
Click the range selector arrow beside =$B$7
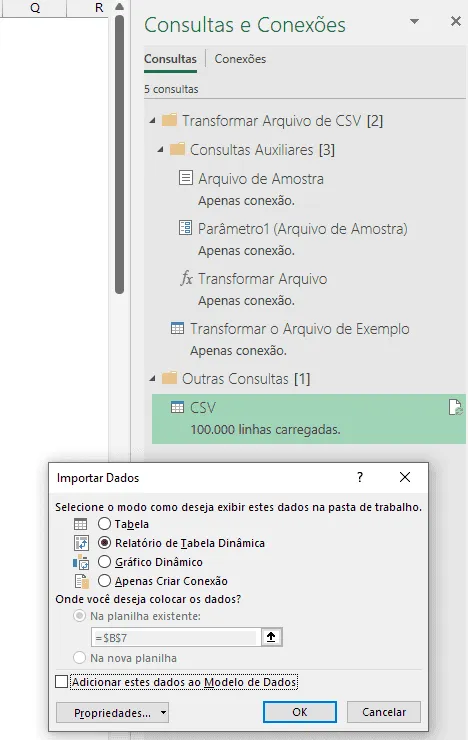tap(271, 637)
